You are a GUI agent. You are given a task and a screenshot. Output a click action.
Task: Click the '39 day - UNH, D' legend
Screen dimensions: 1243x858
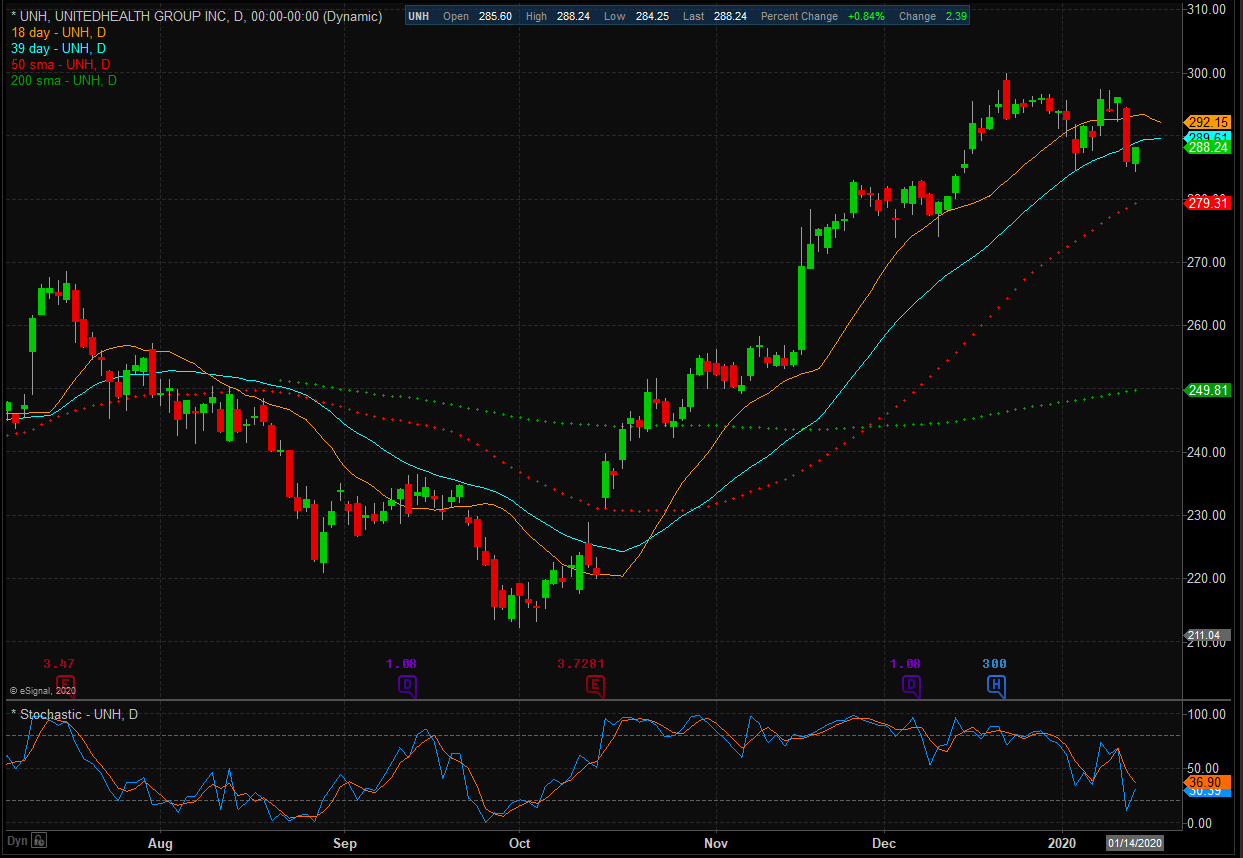[x=58, y=49]
